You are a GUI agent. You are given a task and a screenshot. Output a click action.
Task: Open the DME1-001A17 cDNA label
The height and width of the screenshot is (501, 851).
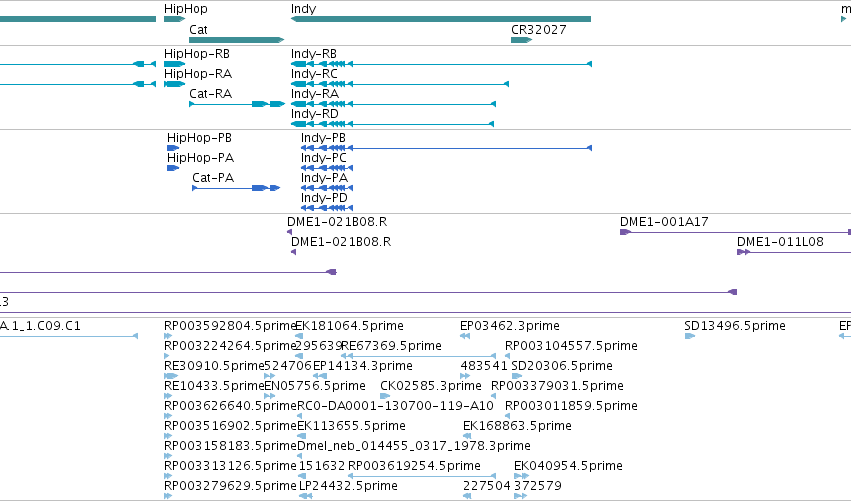pyautogui.click(x=664, y=222)
